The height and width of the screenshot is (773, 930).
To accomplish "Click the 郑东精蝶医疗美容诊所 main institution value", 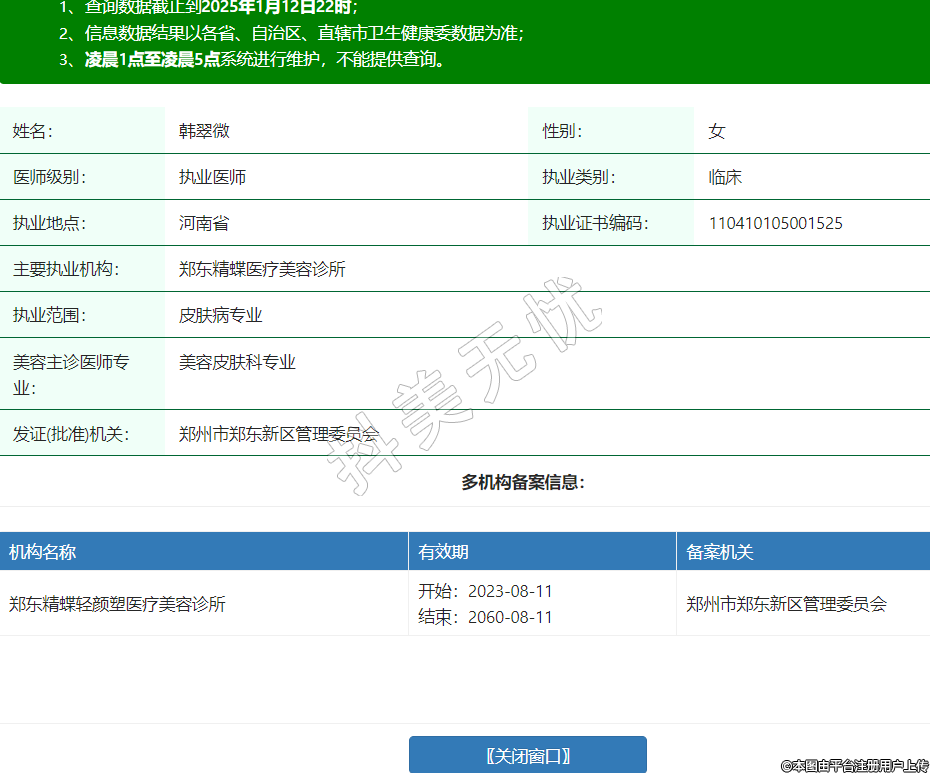I will 262,269.
